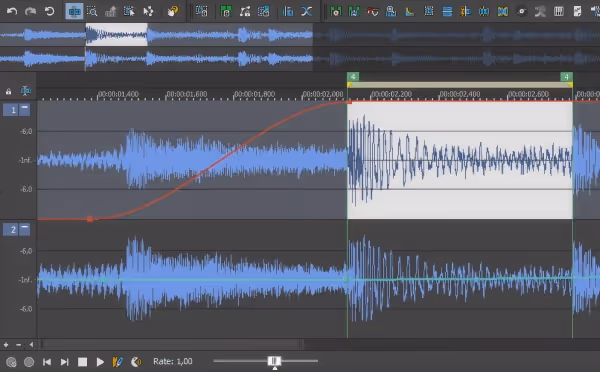The height and width of the screenshot is (372, 600).
Task: Click the yellow and blue pencil transport icon
Action: click(x=117, y=362)
